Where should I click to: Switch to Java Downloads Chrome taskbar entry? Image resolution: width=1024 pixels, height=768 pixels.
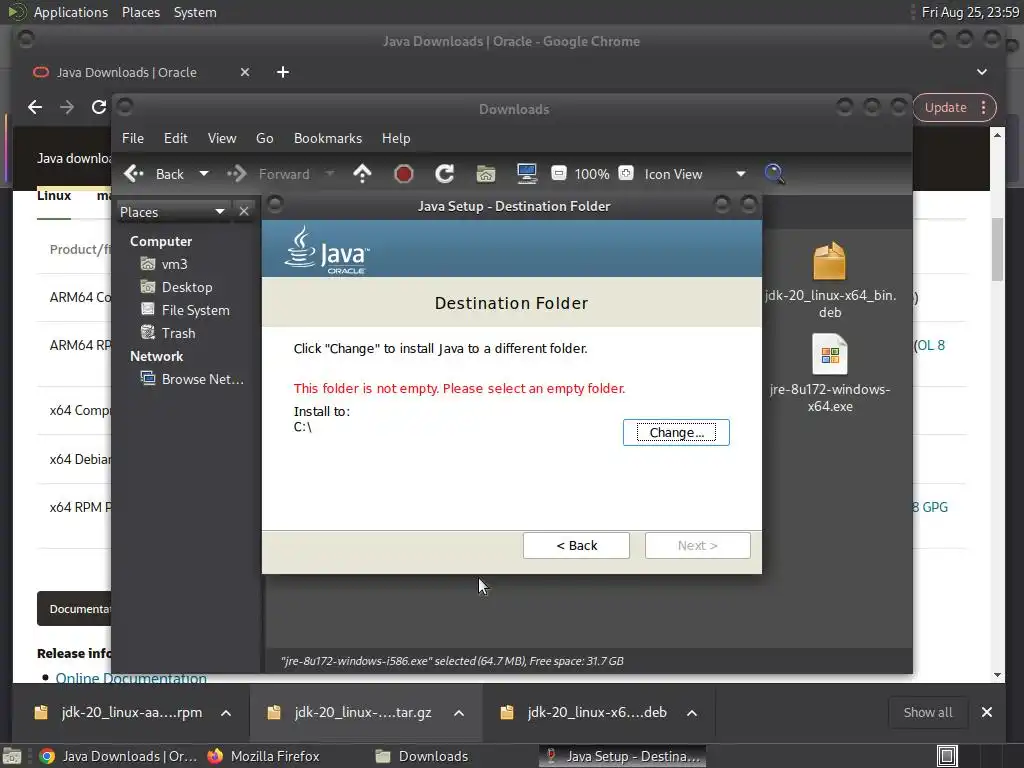click(118, 756)
